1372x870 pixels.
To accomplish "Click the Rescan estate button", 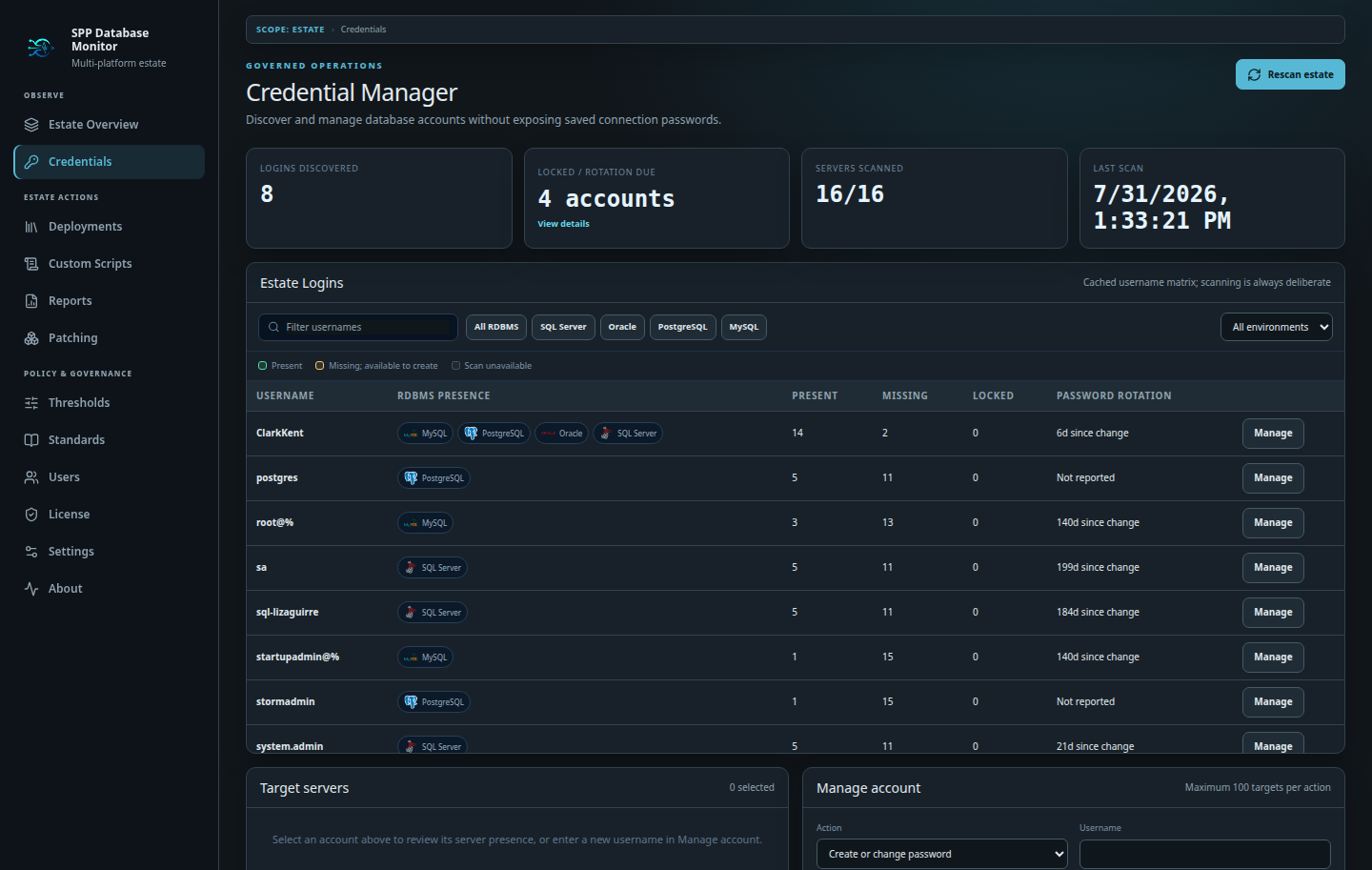I will pos(1290,74).
